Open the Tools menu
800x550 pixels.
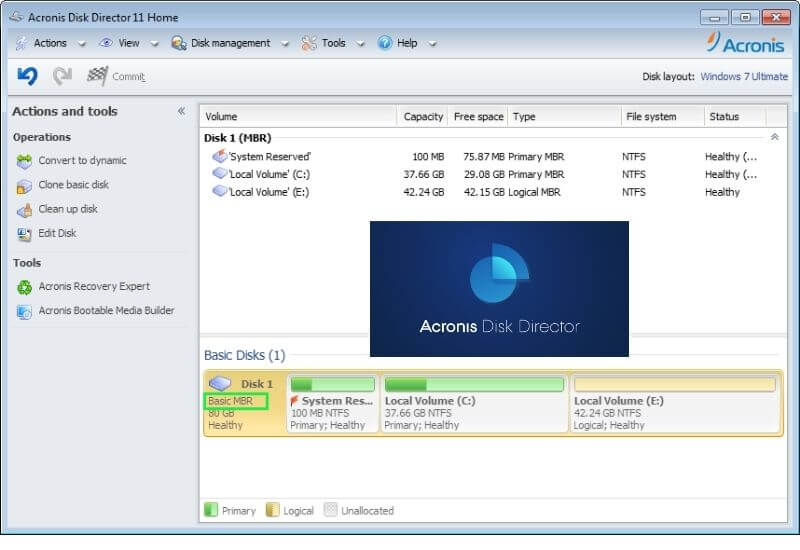[332, 43]
